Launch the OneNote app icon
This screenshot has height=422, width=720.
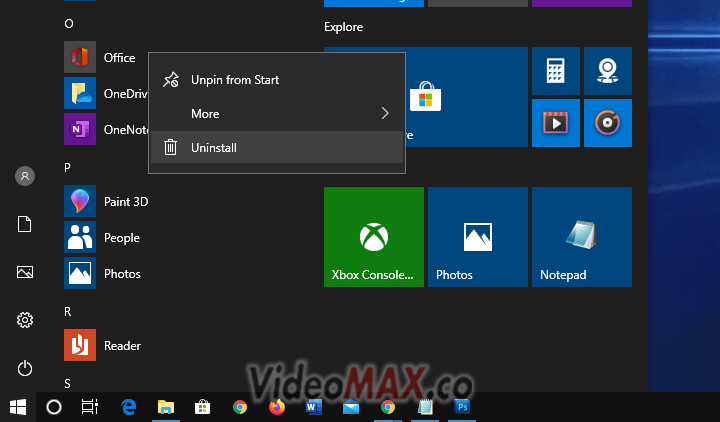pos(80,129)
